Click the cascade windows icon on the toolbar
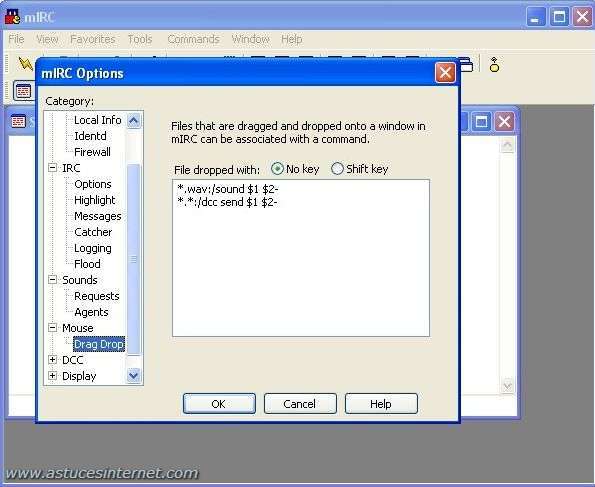The width and height of the screenshot is (595, 487). click(x=467, y=65)
